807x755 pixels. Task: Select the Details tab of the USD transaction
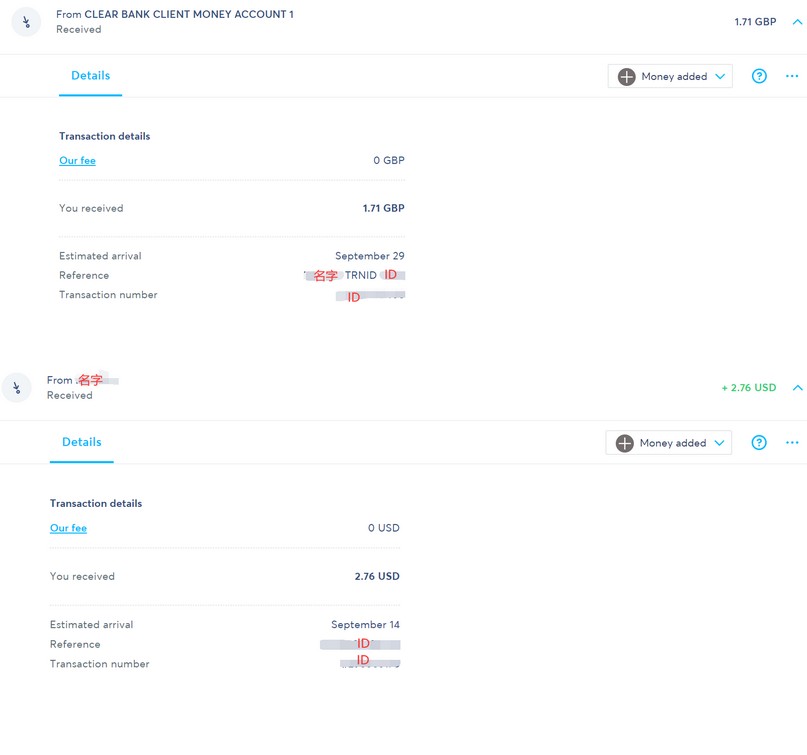pyautogui.click(x=82, y=442)
